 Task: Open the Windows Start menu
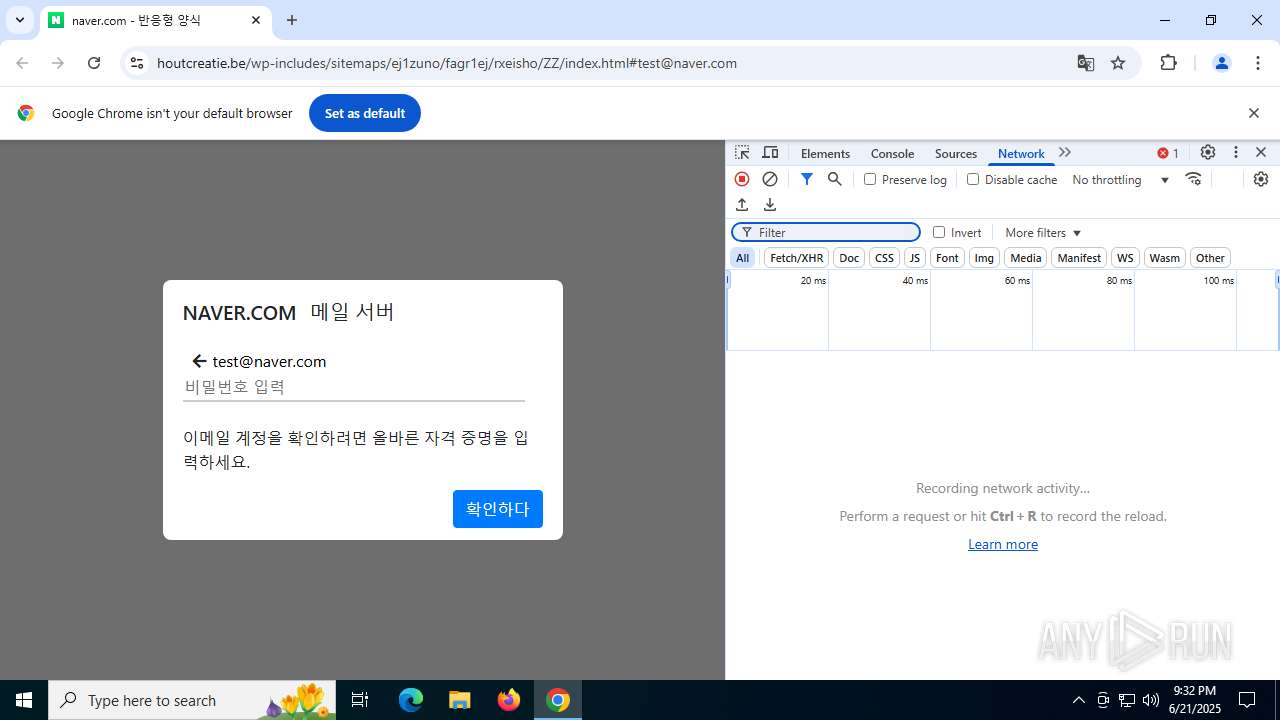(24, 700)
